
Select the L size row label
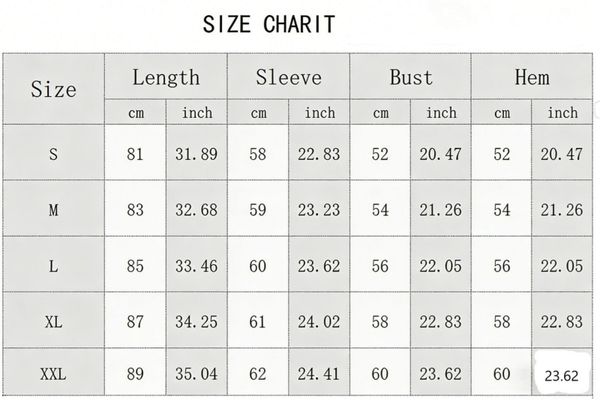pyautogui.click(x=53, y=266)
